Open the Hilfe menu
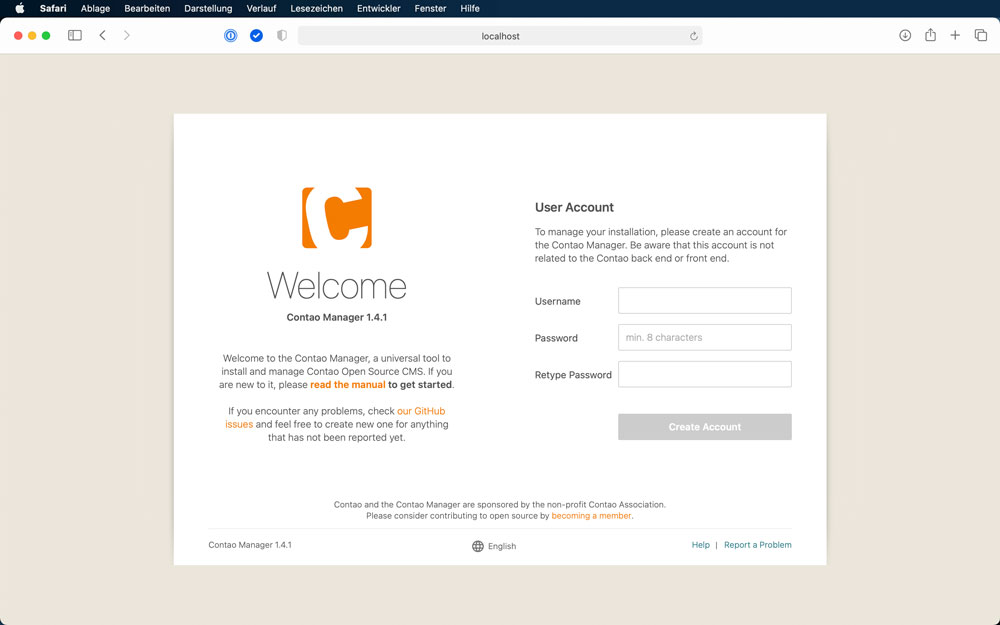 470,8
